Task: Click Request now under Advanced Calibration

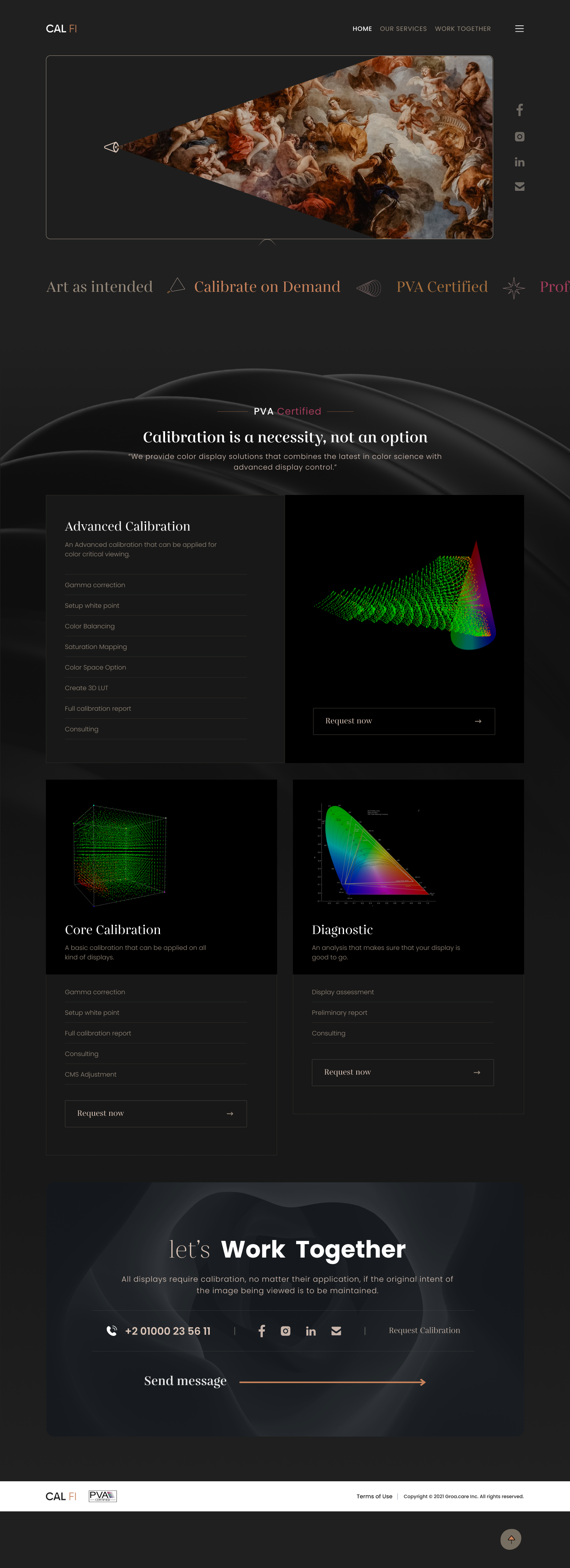Action: (x=404, y=721)
